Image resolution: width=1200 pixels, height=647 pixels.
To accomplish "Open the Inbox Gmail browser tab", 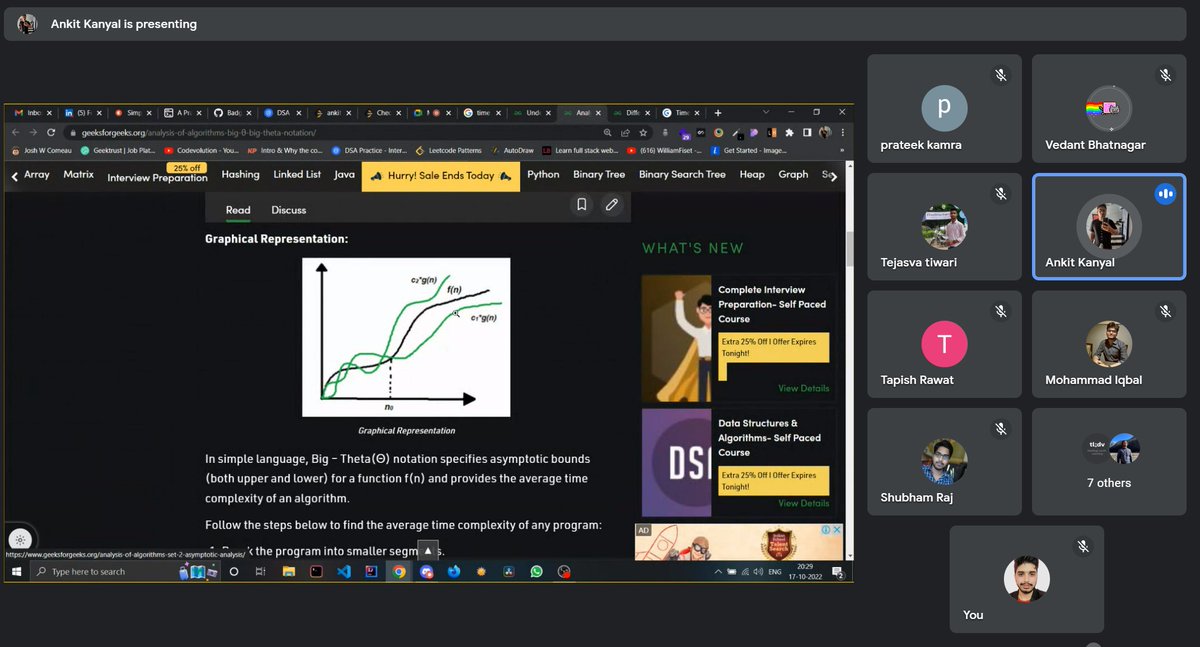I will pyautogui.click(x=35, y=113).
